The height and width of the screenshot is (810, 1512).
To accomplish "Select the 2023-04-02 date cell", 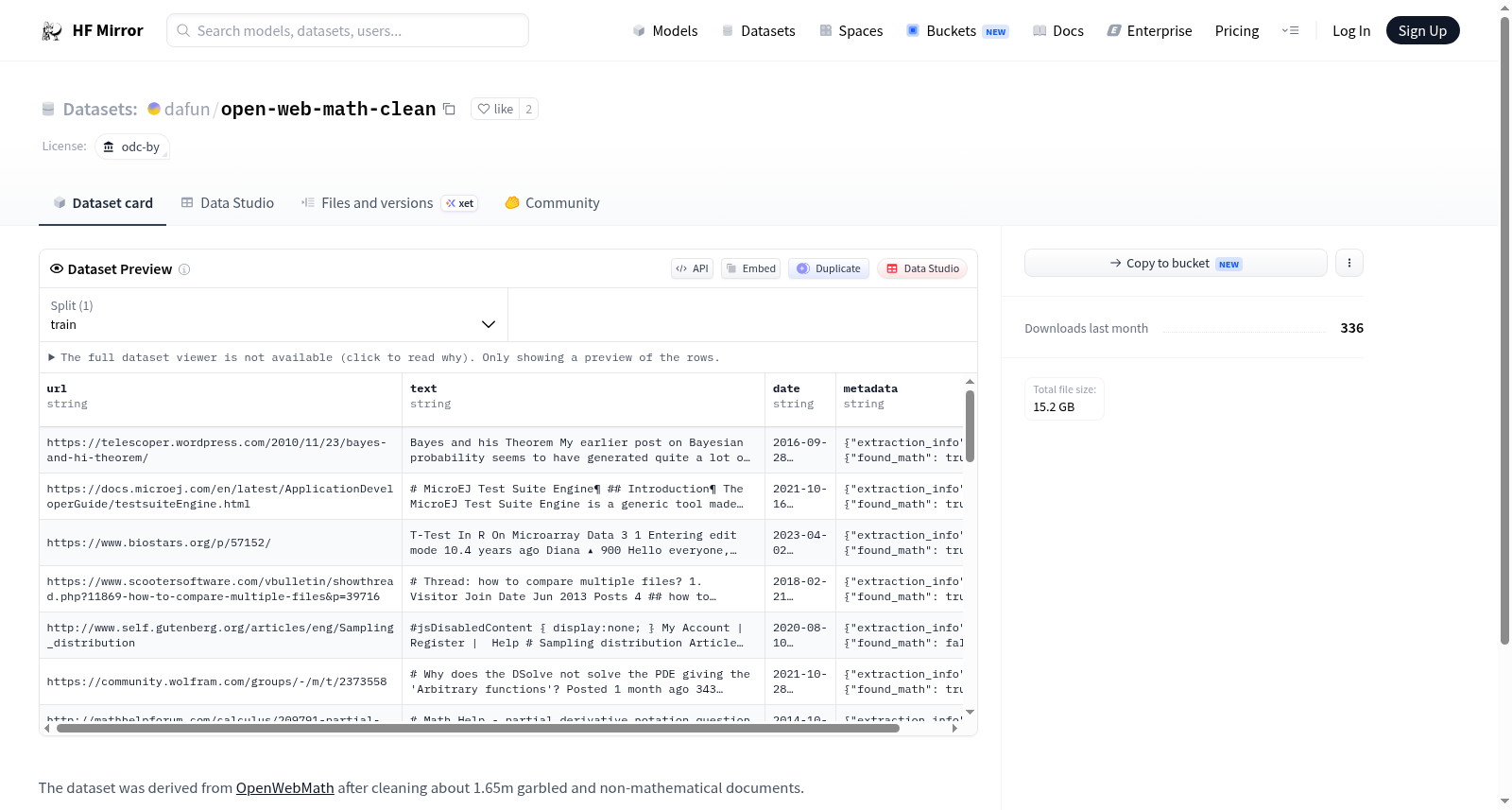I will click(800, 543).
